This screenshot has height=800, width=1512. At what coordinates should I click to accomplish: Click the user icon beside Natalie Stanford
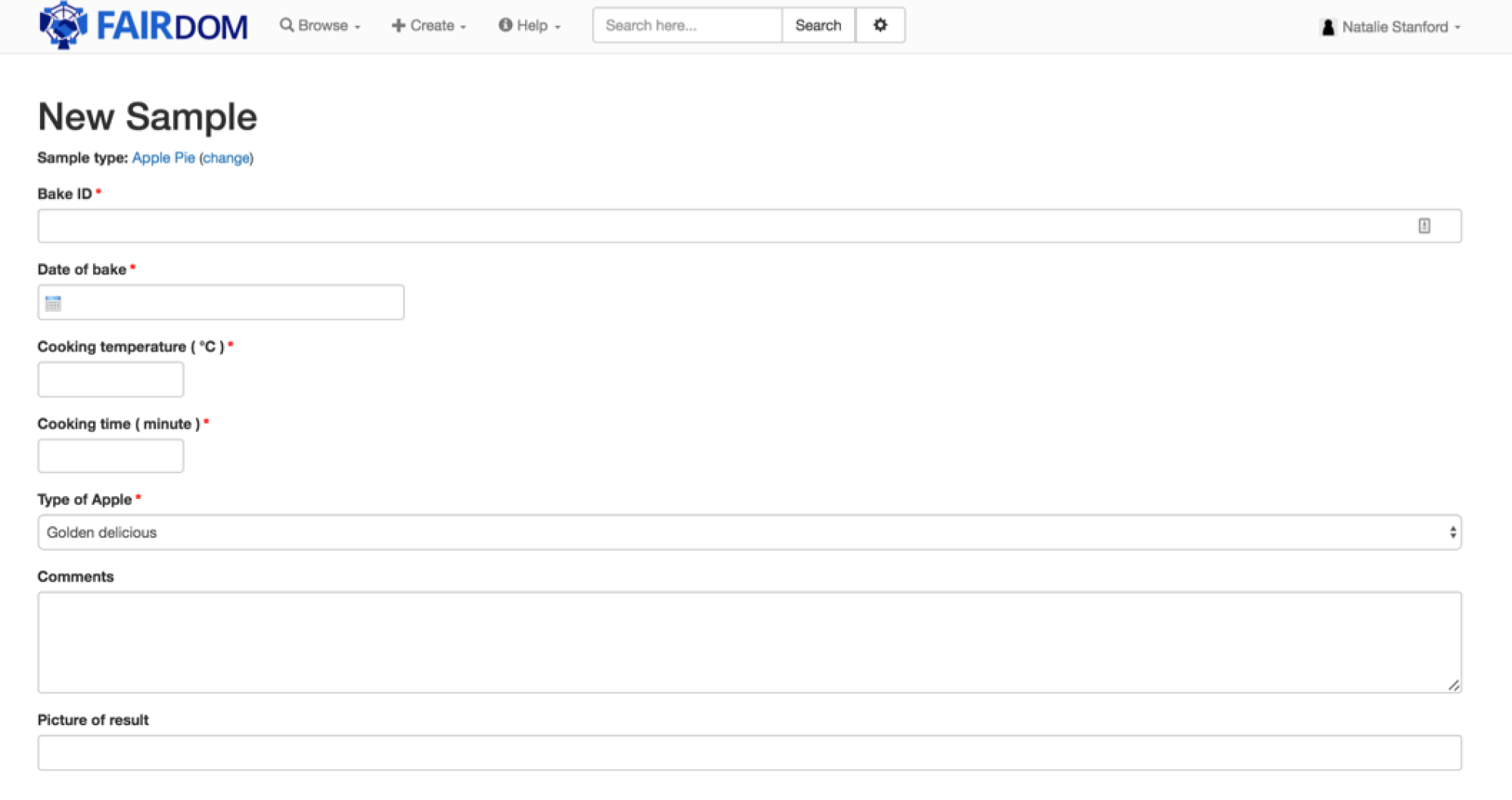pos(1328,26)
